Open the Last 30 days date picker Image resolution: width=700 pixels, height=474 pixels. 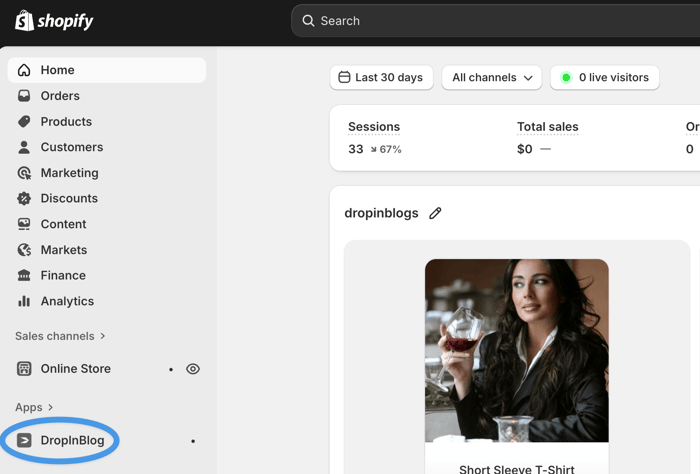(x=382, y=78)
